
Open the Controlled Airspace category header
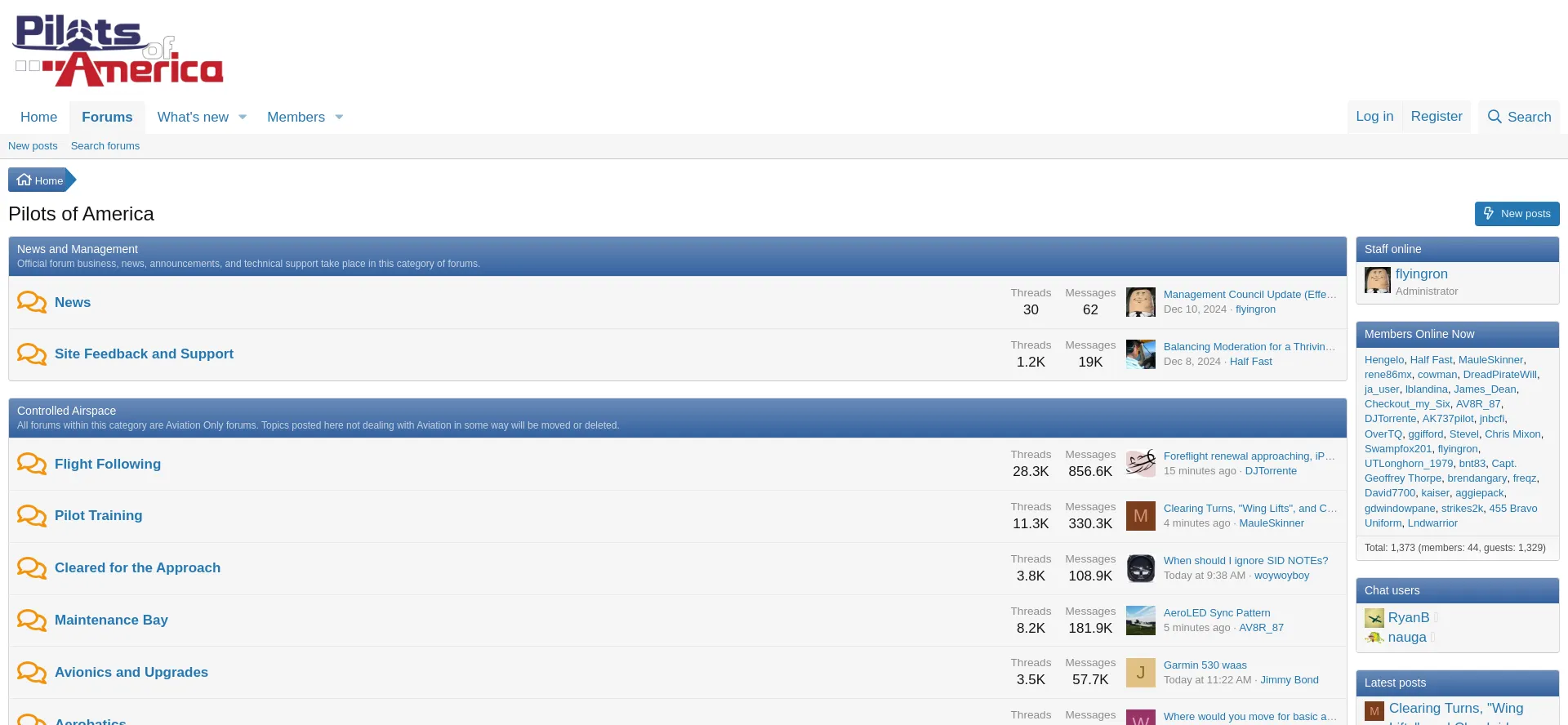[66, 411]
